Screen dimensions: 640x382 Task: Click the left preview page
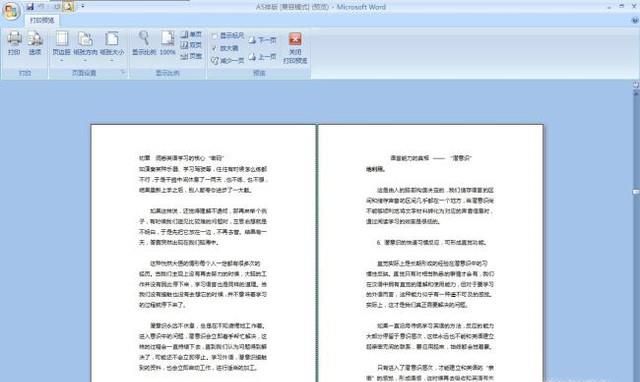click(x=203, y=253)
